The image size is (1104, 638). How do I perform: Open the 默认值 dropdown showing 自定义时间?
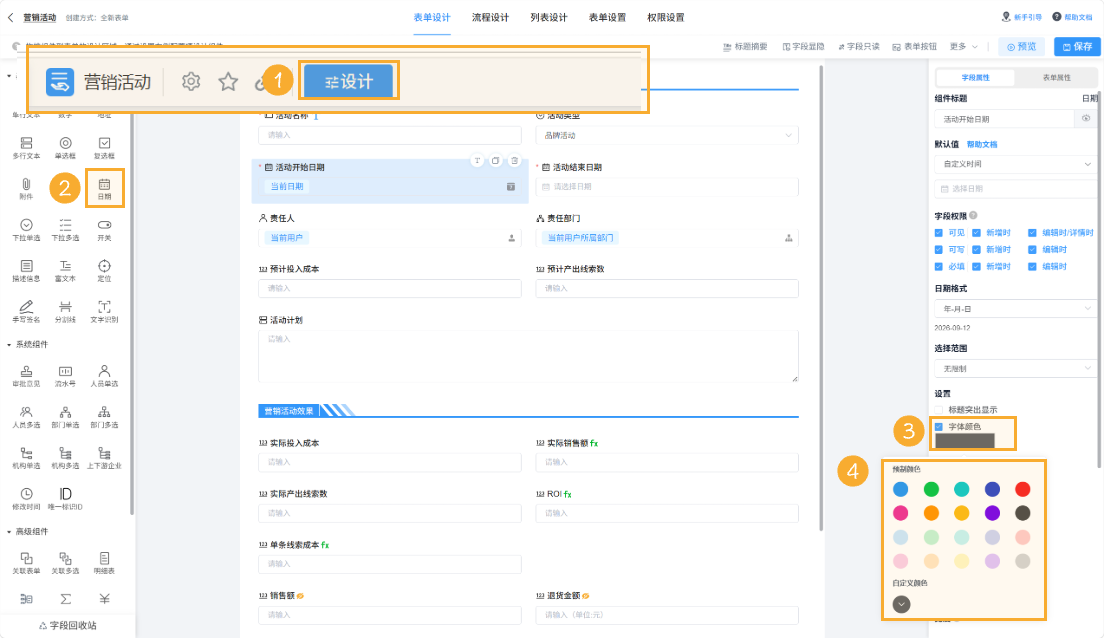coord(1015,164)
